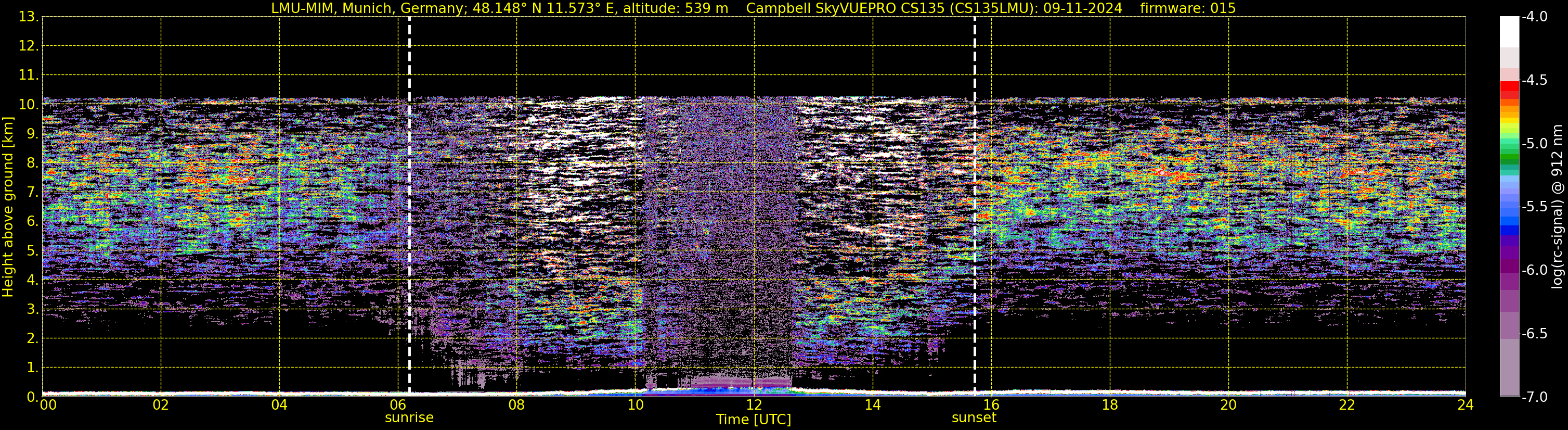The image size is (1568, 430).
Task: Click the 11 km height tick label
Action: point(29,75)
